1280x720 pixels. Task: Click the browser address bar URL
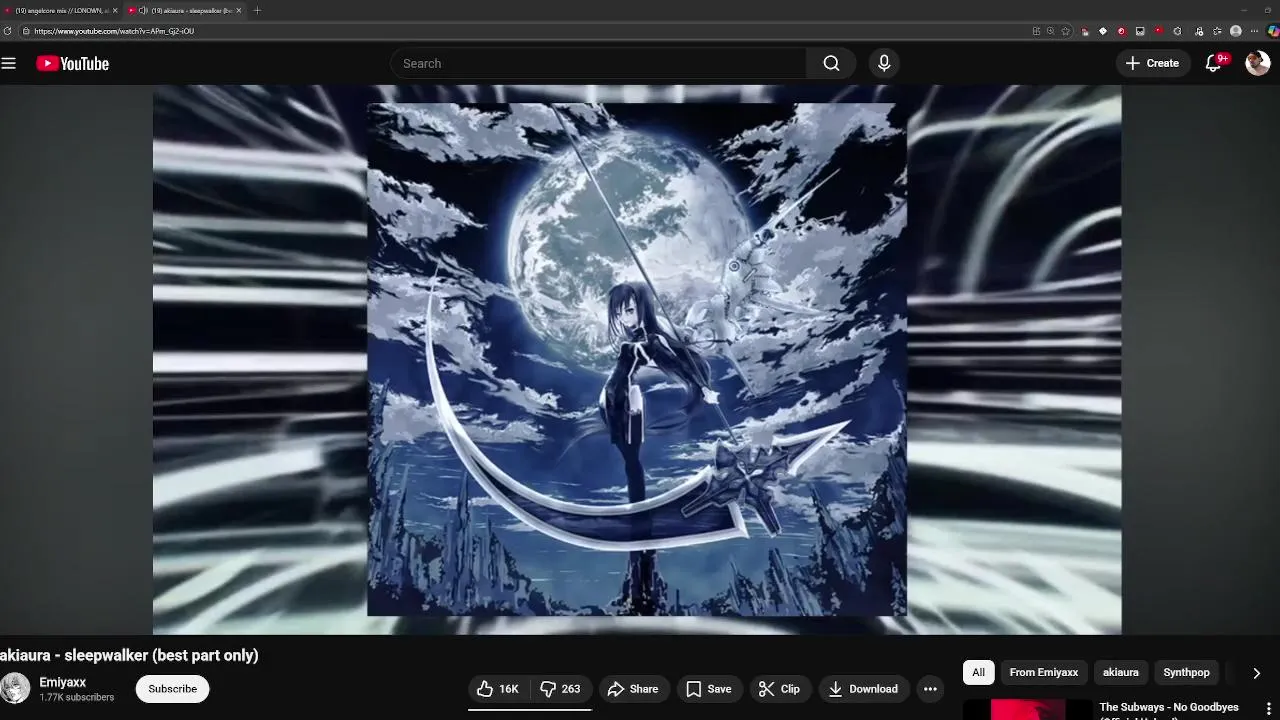point(114,31)
